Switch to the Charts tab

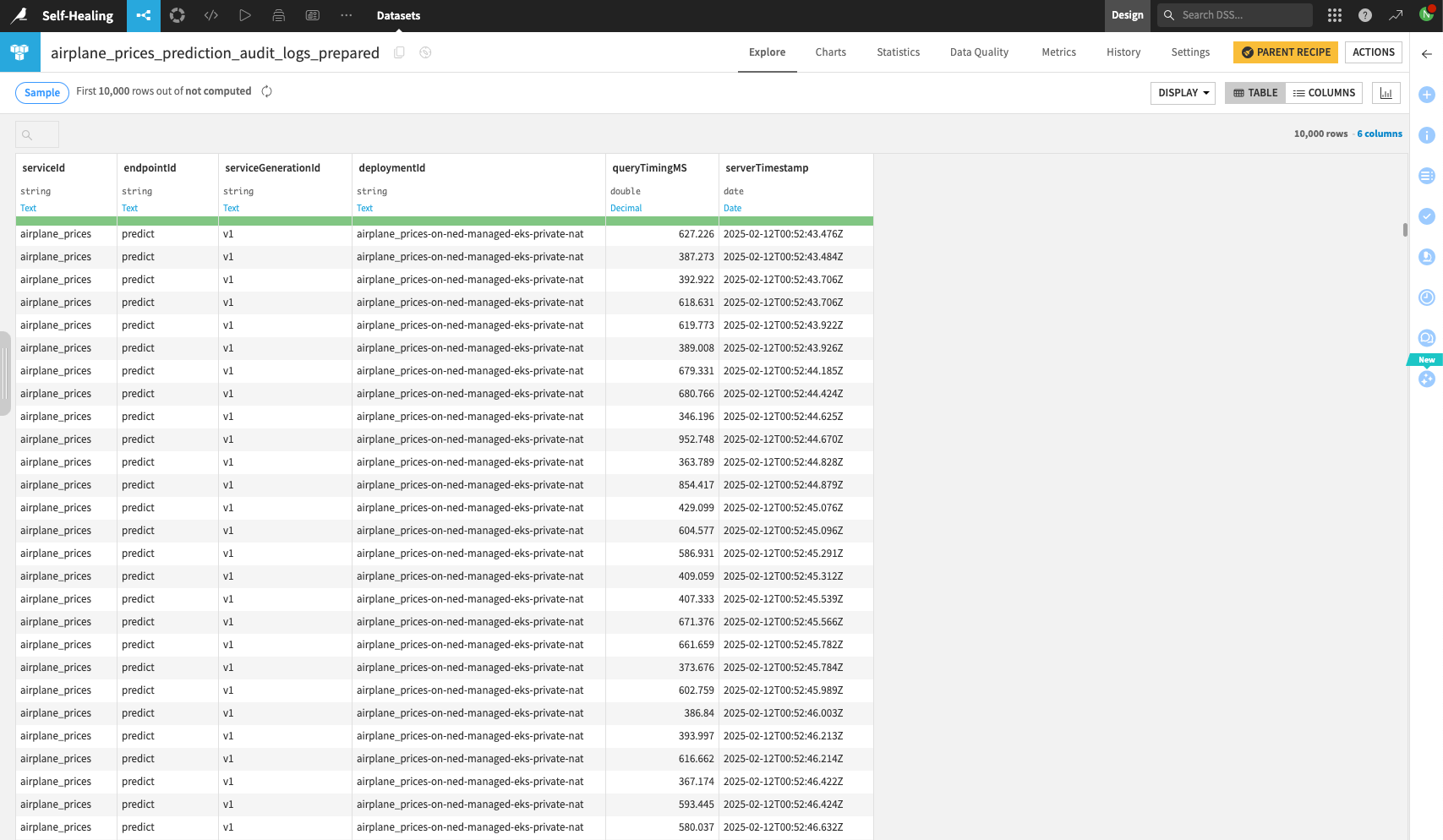pos(830,52)
